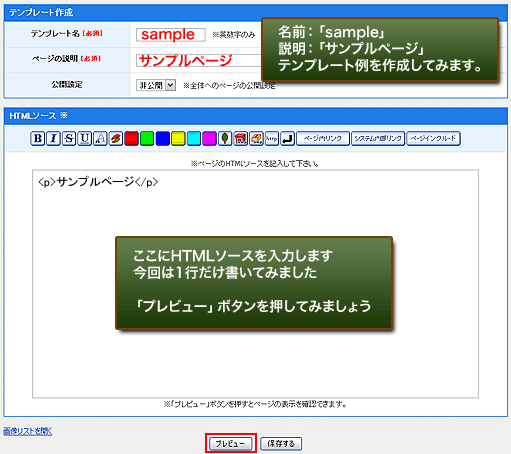
Task: Click the shop image icon in toolbar
Action: coord(241,138)
